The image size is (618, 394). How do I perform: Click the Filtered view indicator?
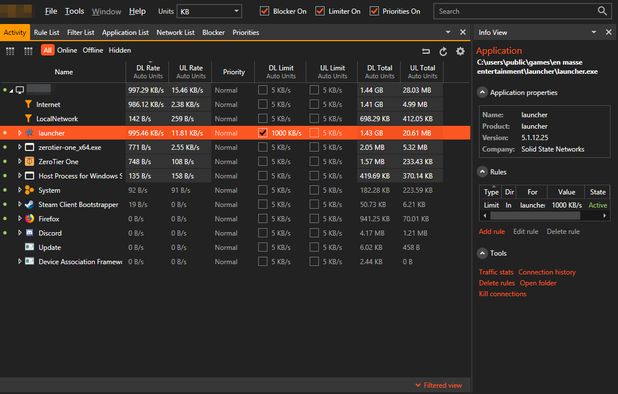tap(439, 385)
